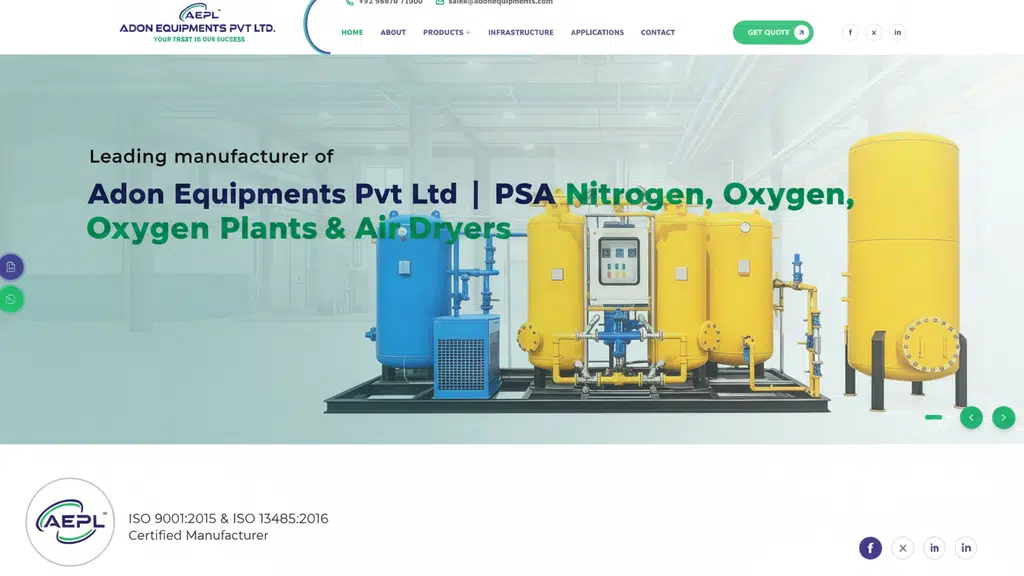Open the X icon beside the purple Facebook icon
The image size is (1024, 576).
903,548
